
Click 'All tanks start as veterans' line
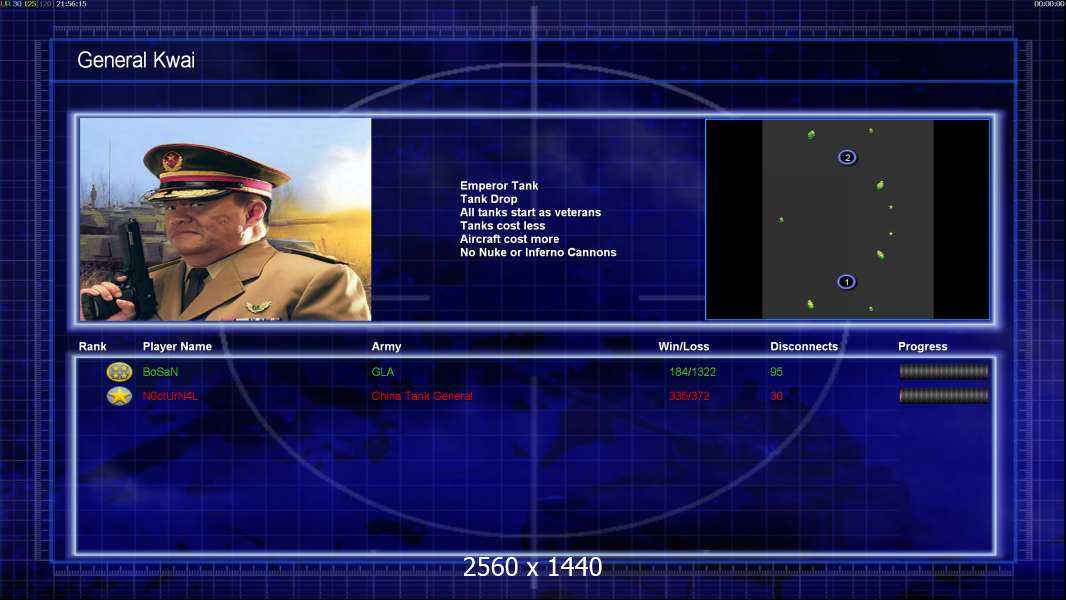(530, 212)
